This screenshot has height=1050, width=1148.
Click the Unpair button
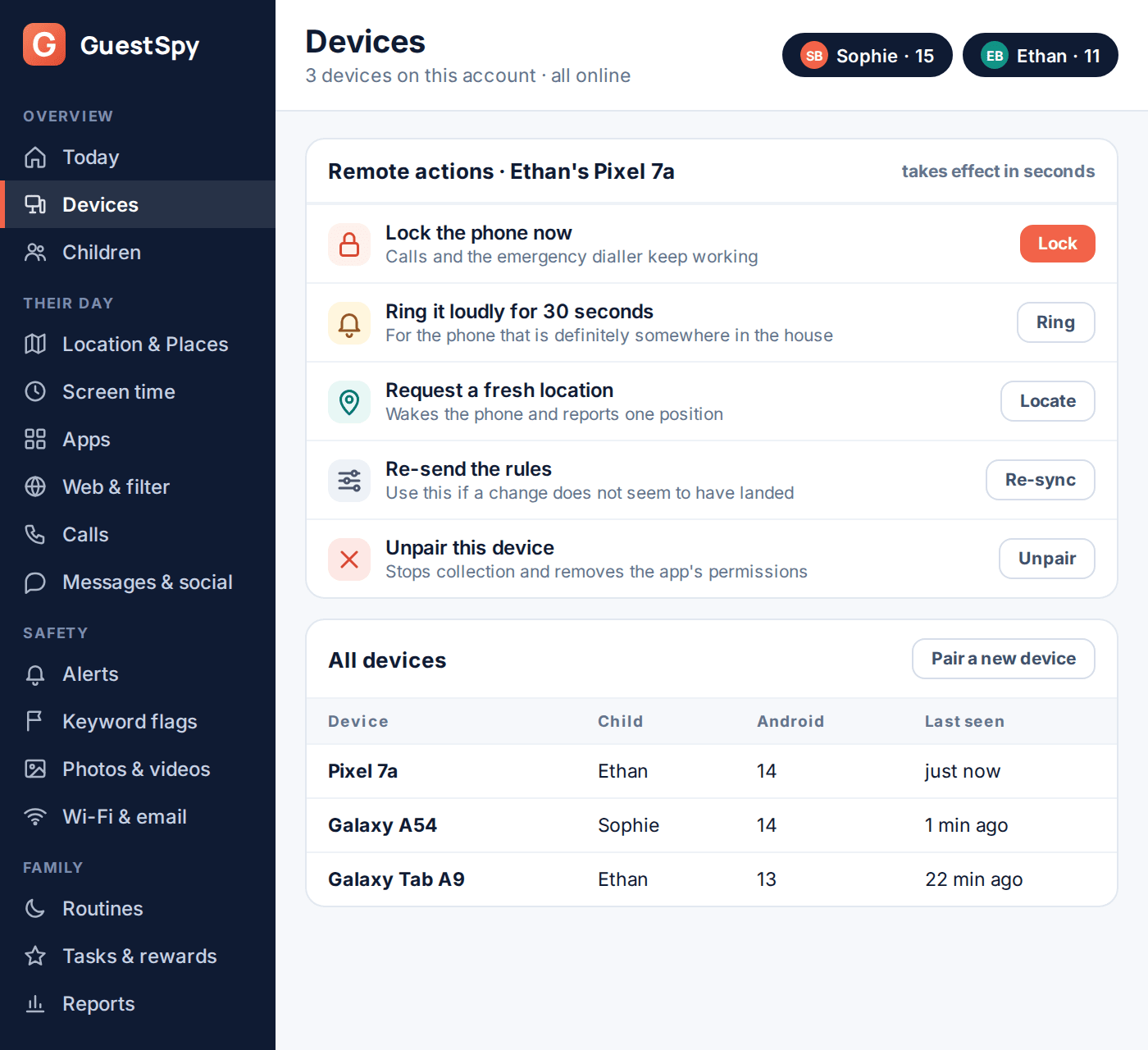1046,559
